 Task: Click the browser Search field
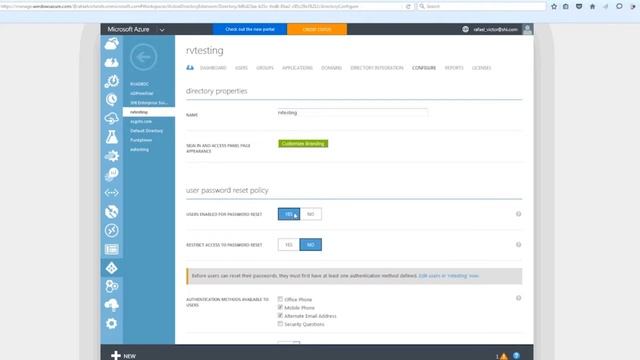tap(482, 7)
